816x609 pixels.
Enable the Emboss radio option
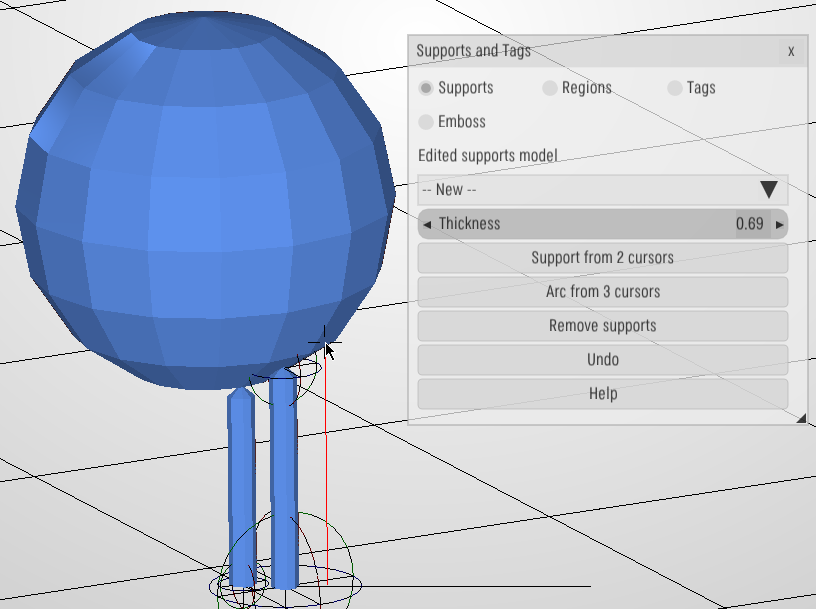[x=427, y=122]
